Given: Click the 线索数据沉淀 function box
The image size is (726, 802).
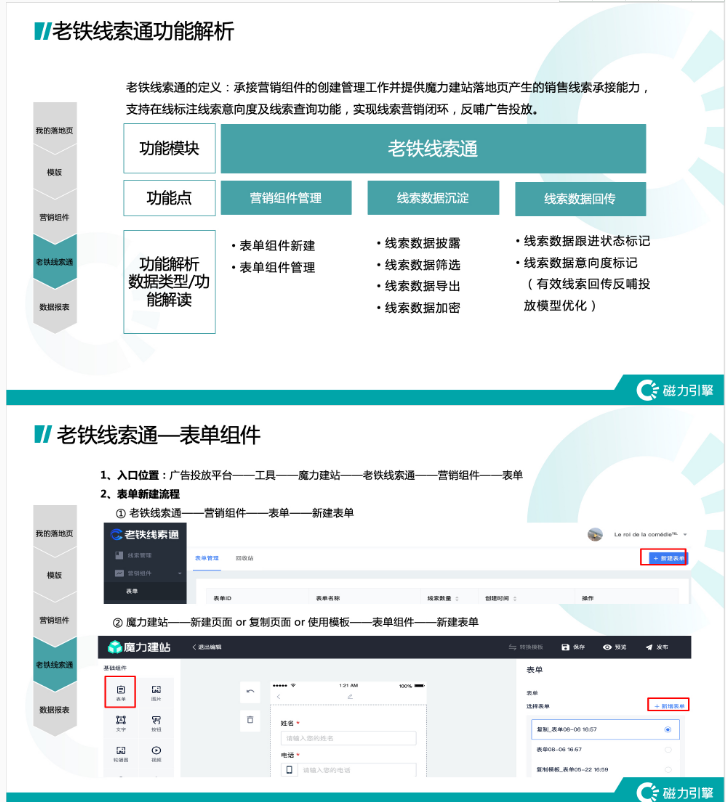Looking at the screenshot, I should [x=433, y=198].
